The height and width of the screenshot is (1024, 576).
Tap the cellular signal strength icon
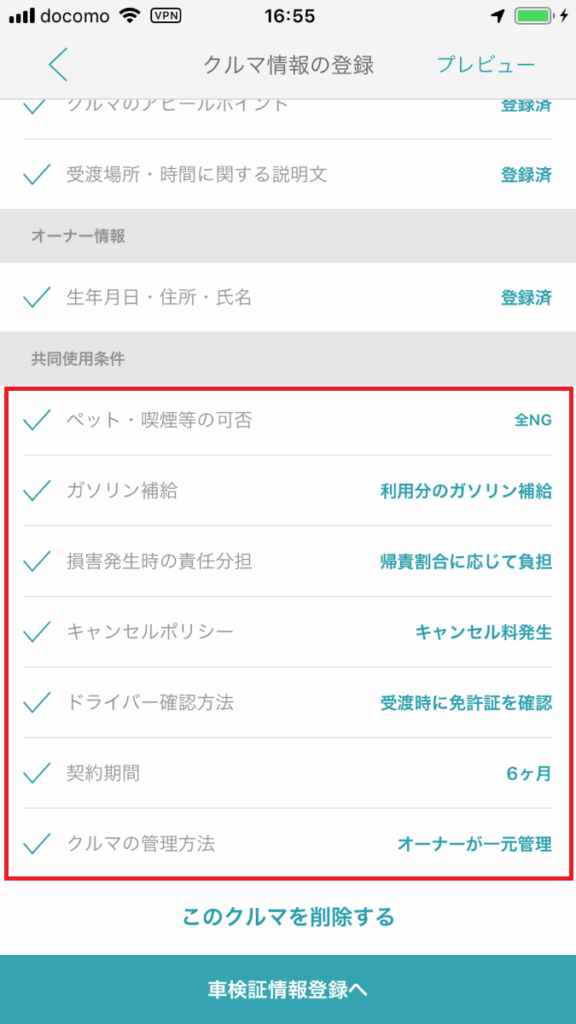pos(23,15)
